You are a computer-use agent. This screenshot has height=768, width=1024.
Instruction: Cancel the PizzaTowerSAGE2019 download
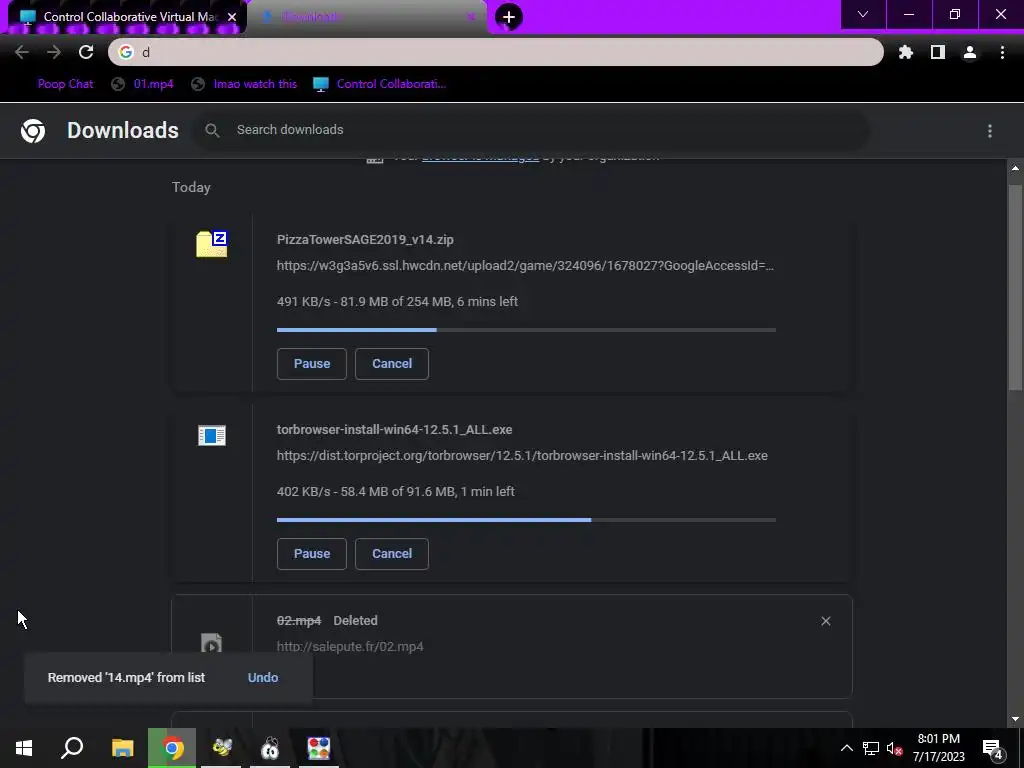pos(392,364)
